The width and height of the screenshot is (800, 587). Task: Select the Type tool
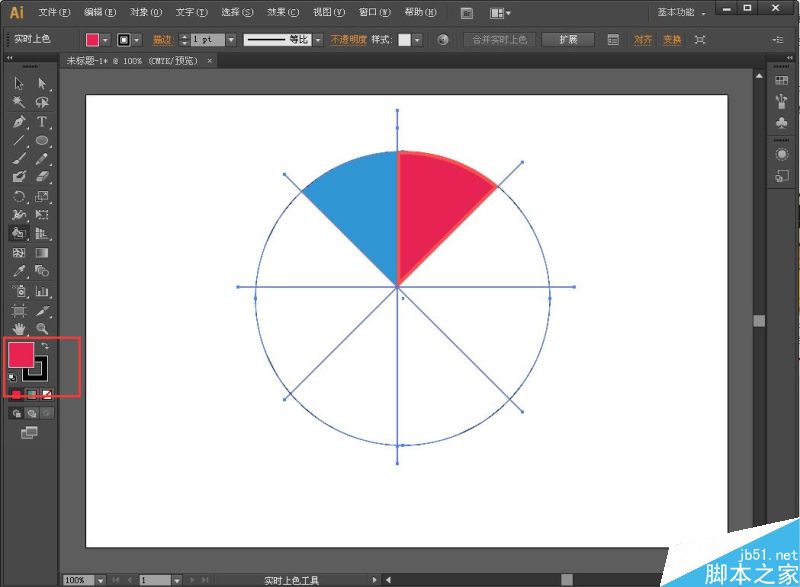coord(42,122)
